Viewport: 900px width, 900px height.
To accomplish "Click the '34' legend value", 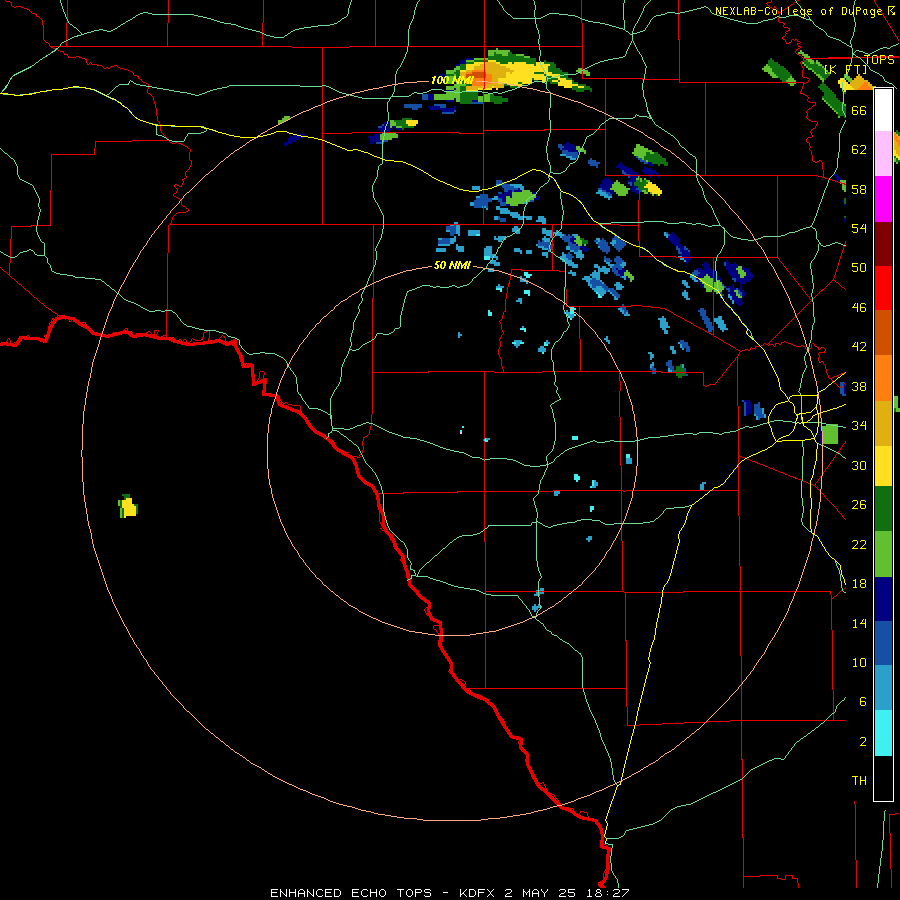I will tap(859, 425).
